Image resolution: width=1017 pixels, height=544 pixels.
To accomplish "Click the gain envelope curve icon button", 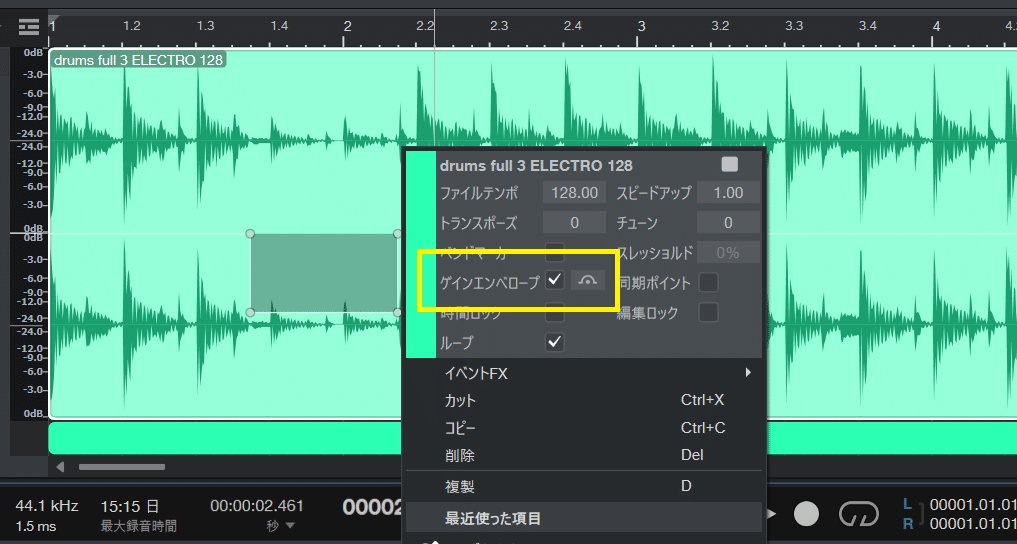I will click(588, 280).
